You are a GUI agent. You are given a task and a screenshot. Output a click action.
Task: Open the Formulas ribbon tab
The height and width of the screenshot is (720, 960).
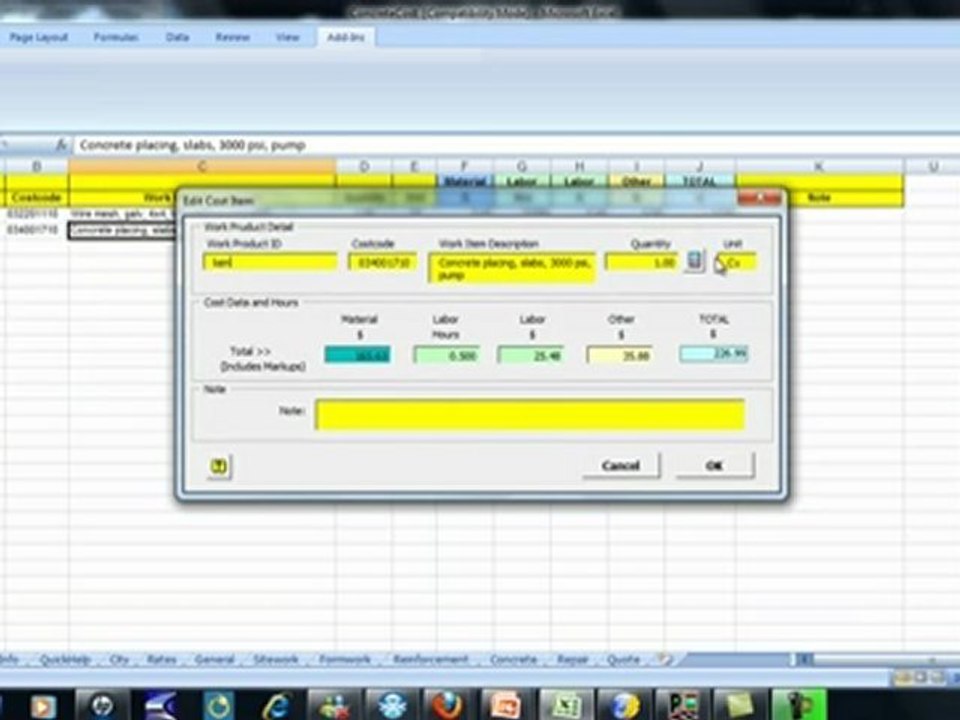coord(116,37)
